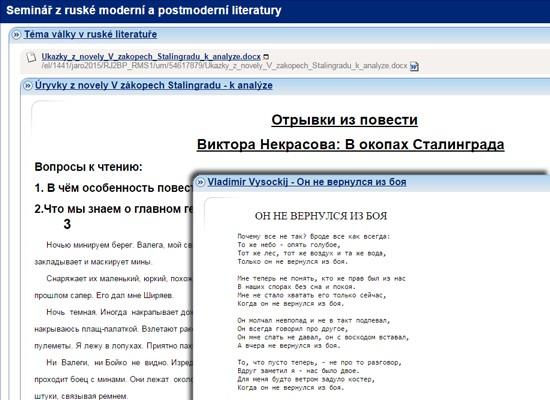Screen dimensions: 550x400
Task: Collapse the Úryvky z novely V zákopech section arrow
Action: [27, 86]
